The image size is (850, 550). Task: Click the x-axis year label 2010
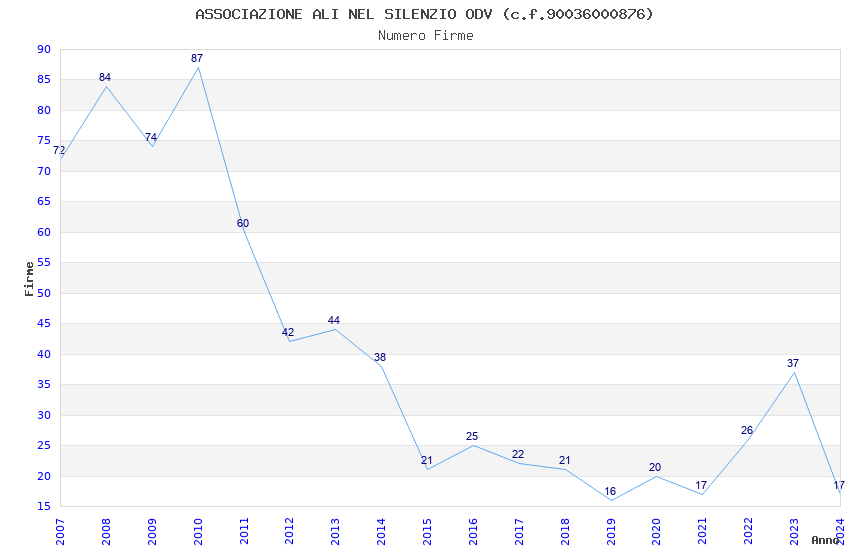tap(198, 532)
